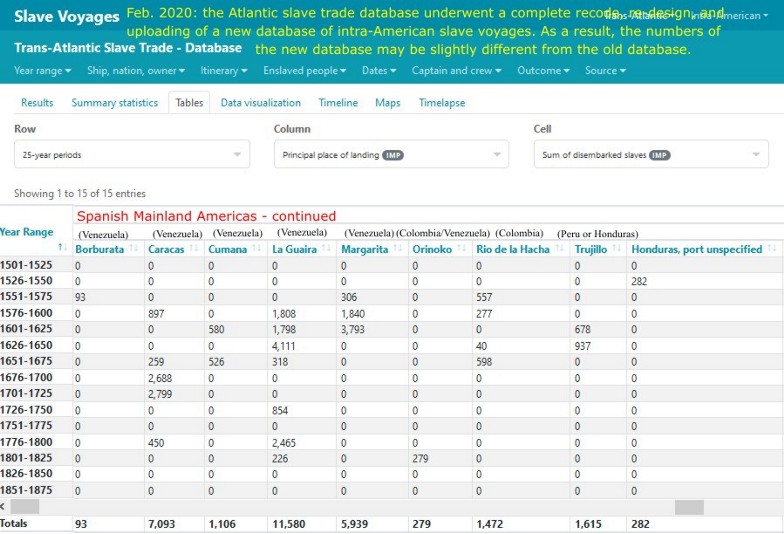Click the Orinoko column sort icon
784x534 pixels.
coord(461,249)
